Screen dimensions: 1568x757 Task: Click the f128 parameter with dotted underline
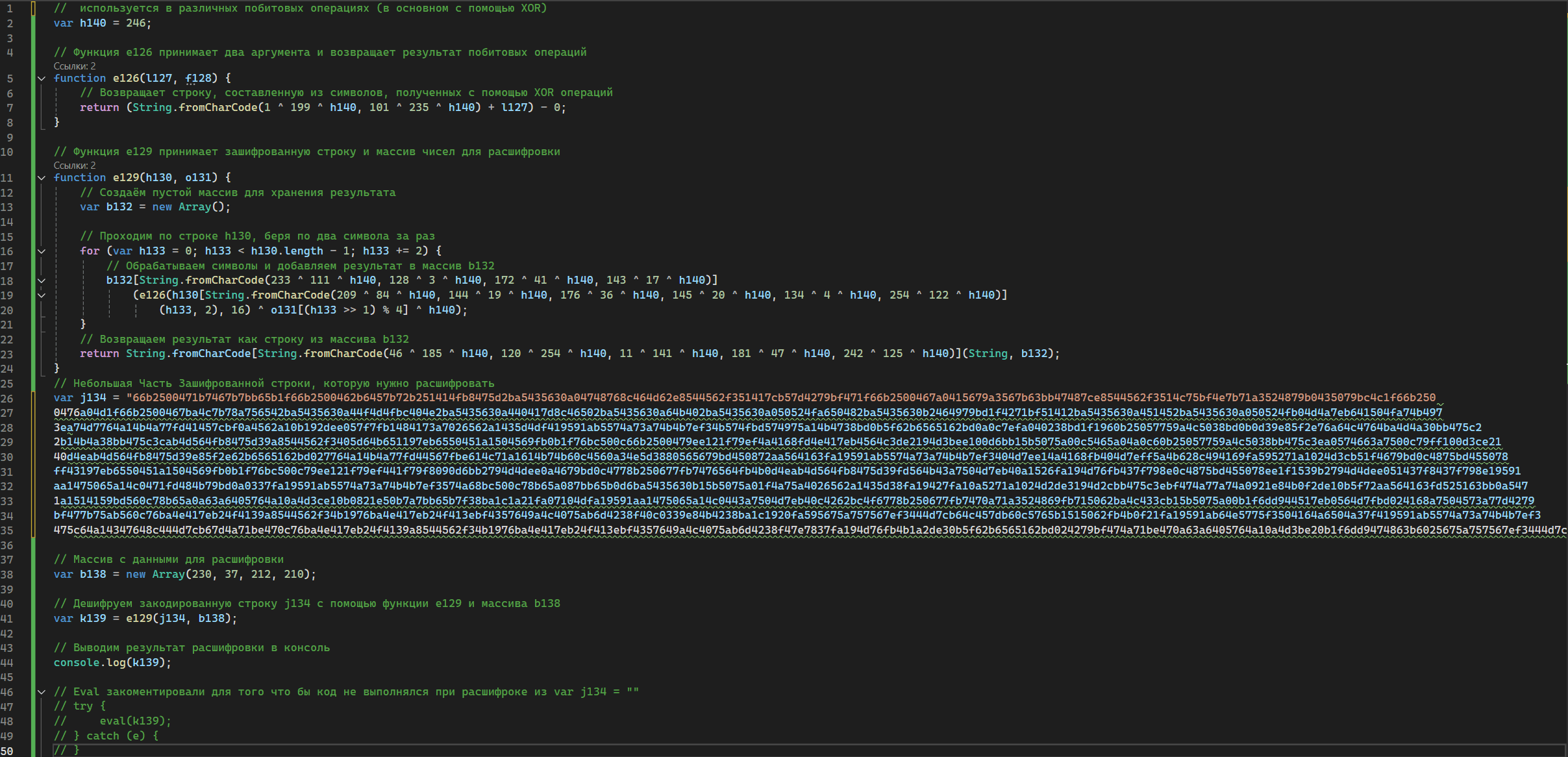click(199, 79)
